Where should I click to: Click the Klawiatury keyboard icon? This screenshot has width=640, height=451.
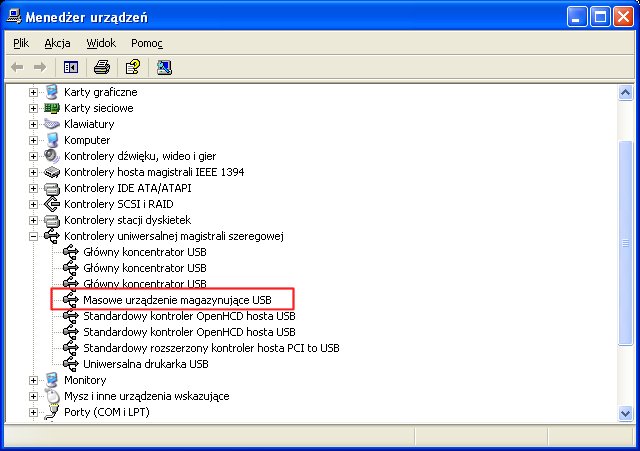[52, 124]
